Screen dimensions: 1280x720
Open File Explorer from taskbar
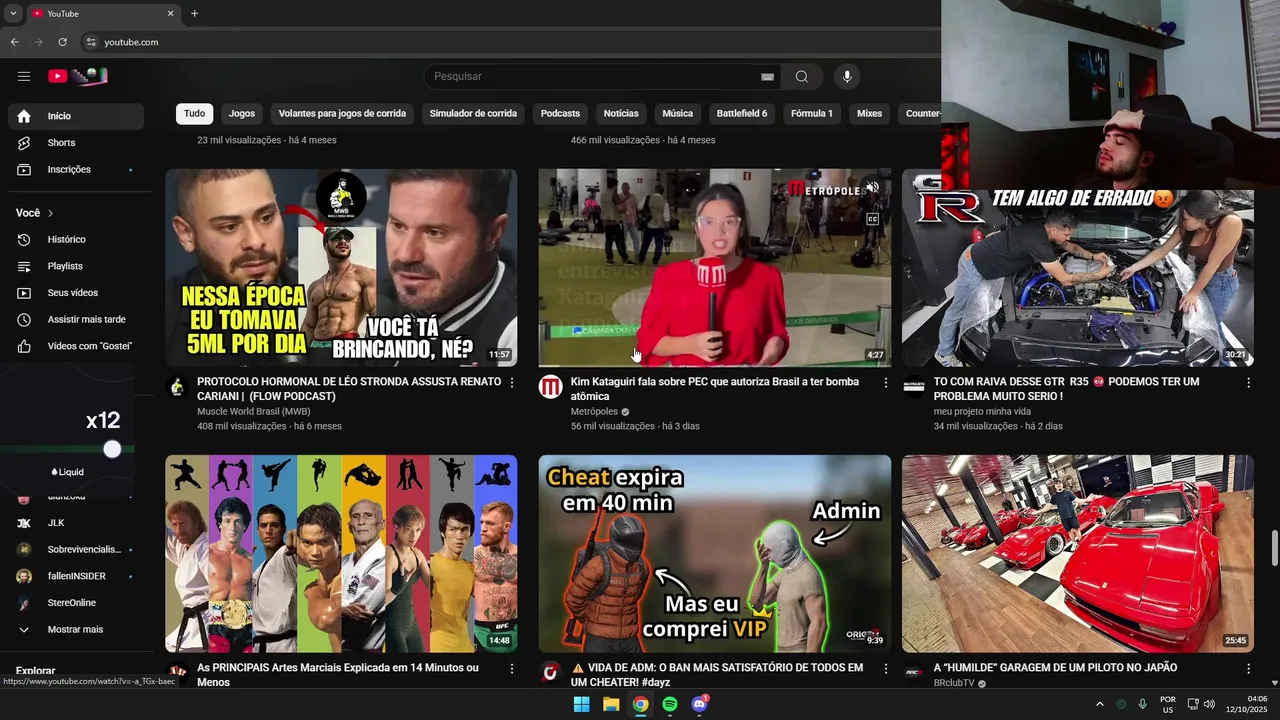[x=611, y=704]
